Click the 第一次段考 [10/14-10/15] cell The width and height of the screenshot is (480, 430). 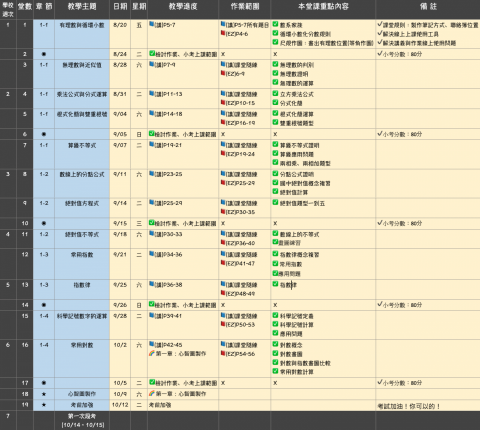(x=82, y=420)
